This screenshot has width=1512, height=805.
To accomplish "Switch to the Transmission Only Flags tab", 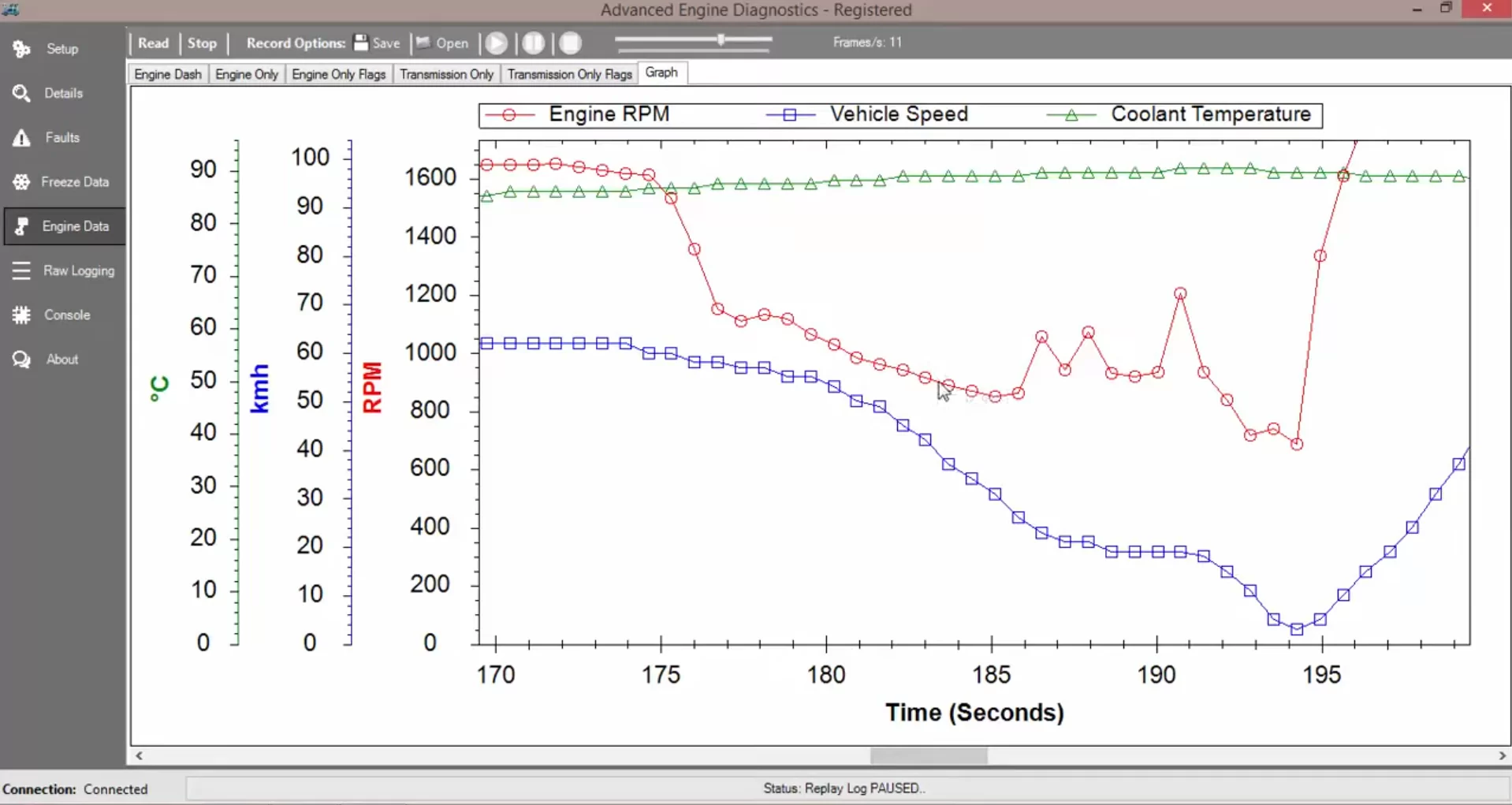I will (570, 74).
